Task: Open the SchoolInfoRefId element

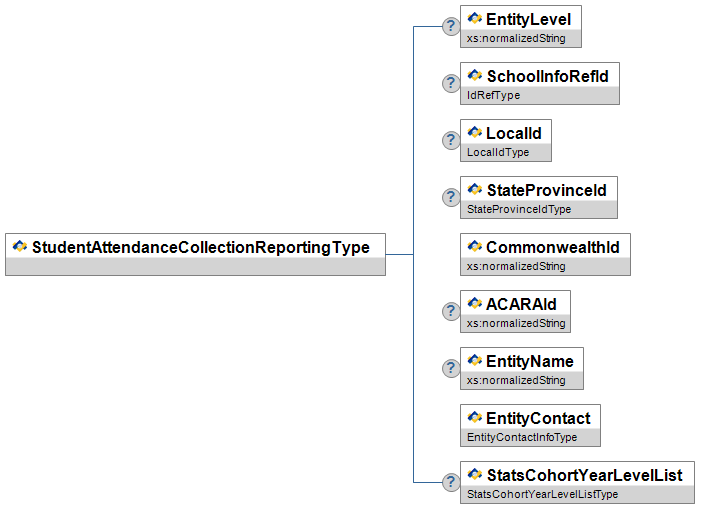Action: pos(546,77)
